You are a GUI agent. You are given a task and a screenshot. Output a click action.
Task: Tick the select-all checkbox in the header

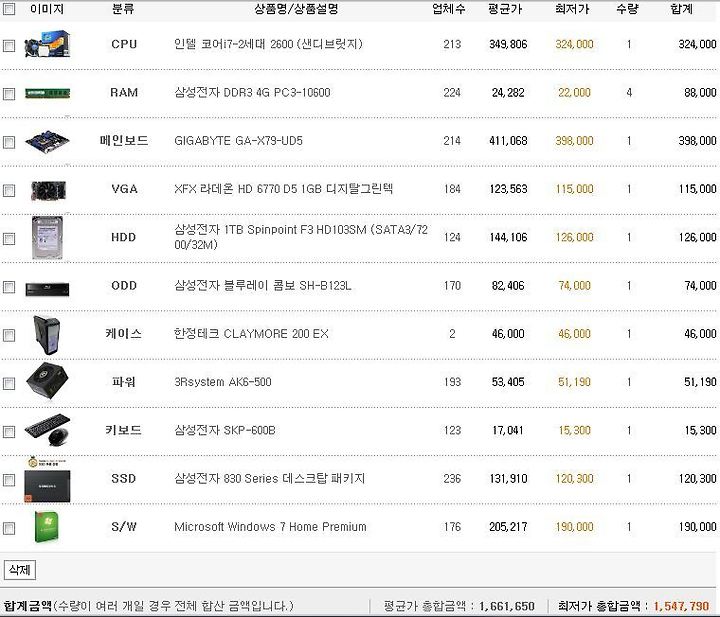click(x=9, y=9)
